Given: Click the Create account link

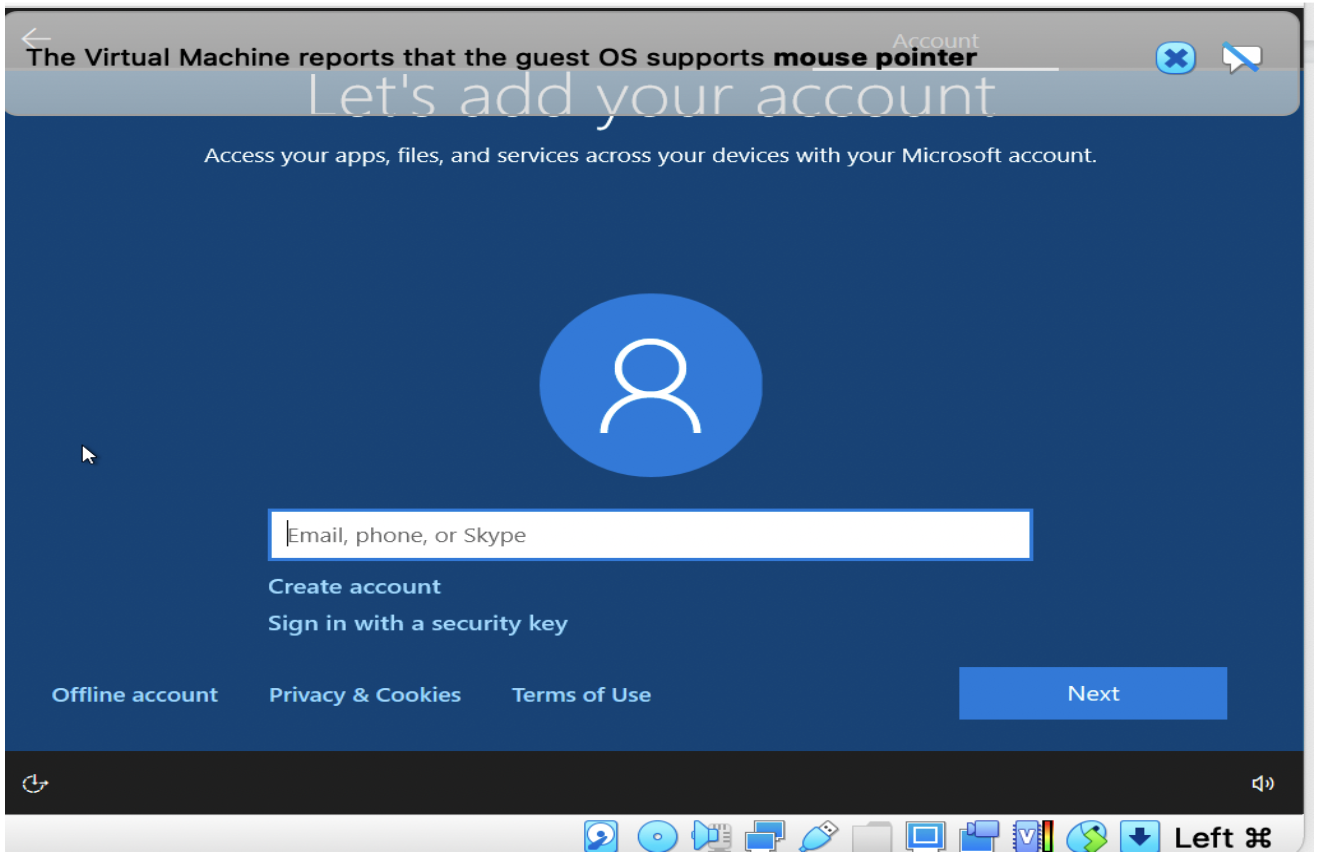Looking at the screenshot, I should click(x=354, y=586).
